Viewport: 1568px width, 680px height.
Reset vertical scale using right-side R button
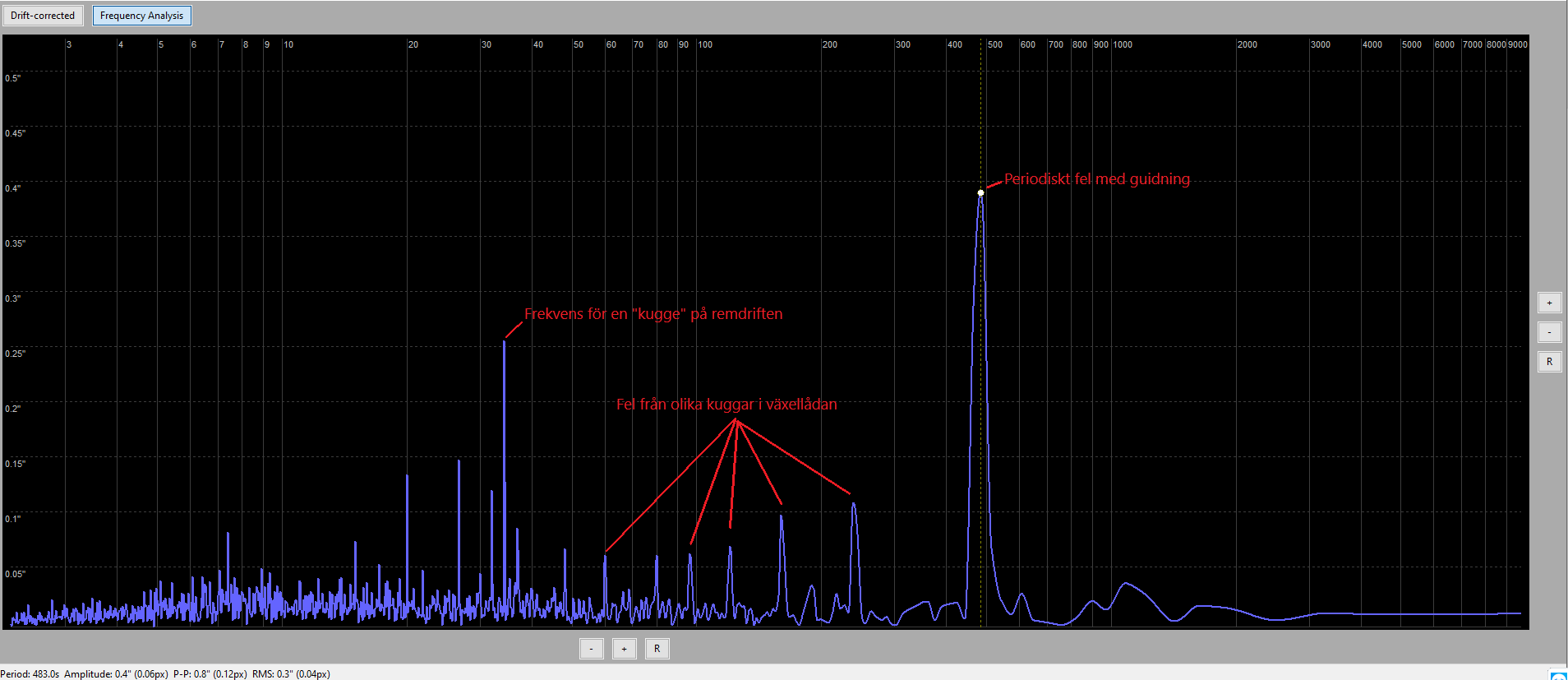1549,362
